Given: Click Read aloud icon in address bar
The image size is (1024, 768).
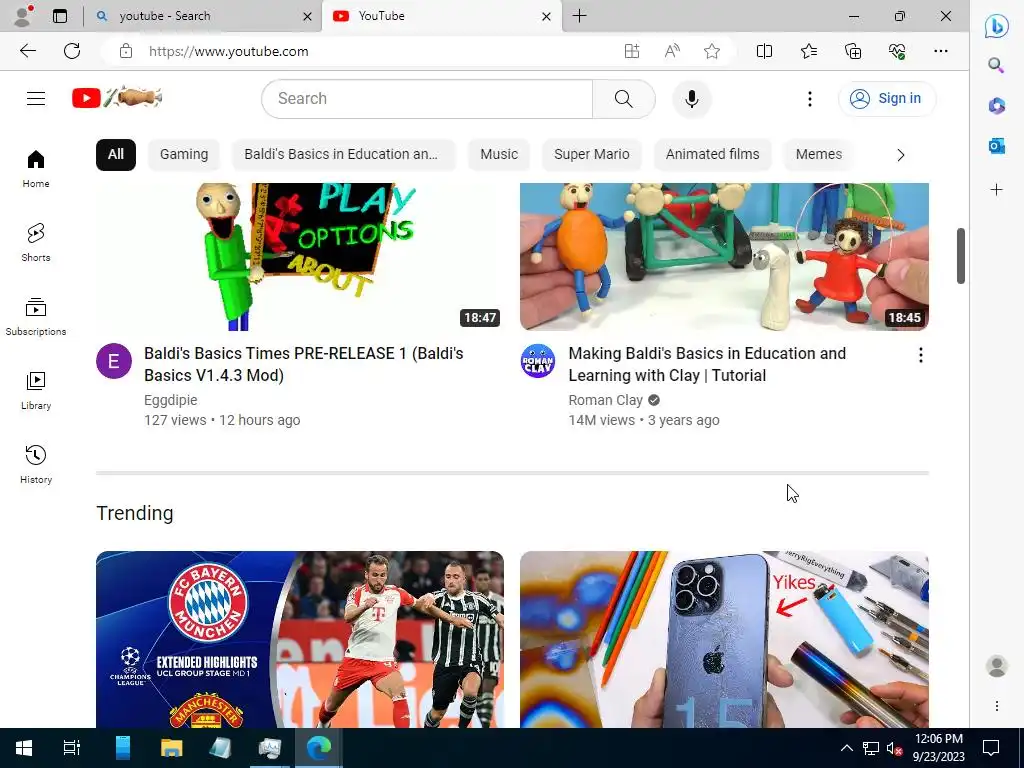Looking at the screenshot, I should point(672,51).
